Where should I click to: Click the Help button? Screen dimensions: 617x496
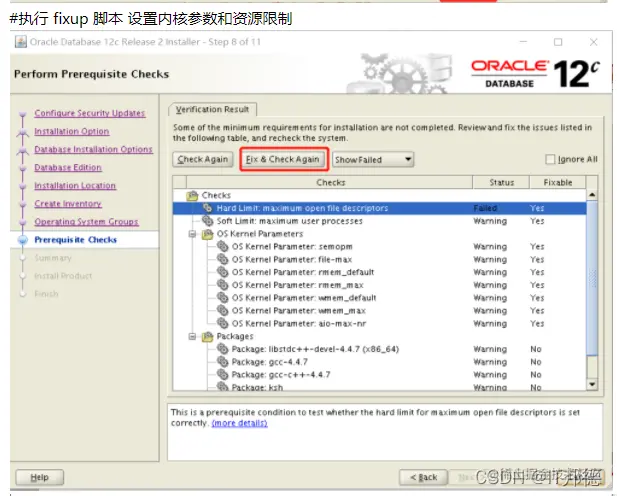[x=39, y=477]
